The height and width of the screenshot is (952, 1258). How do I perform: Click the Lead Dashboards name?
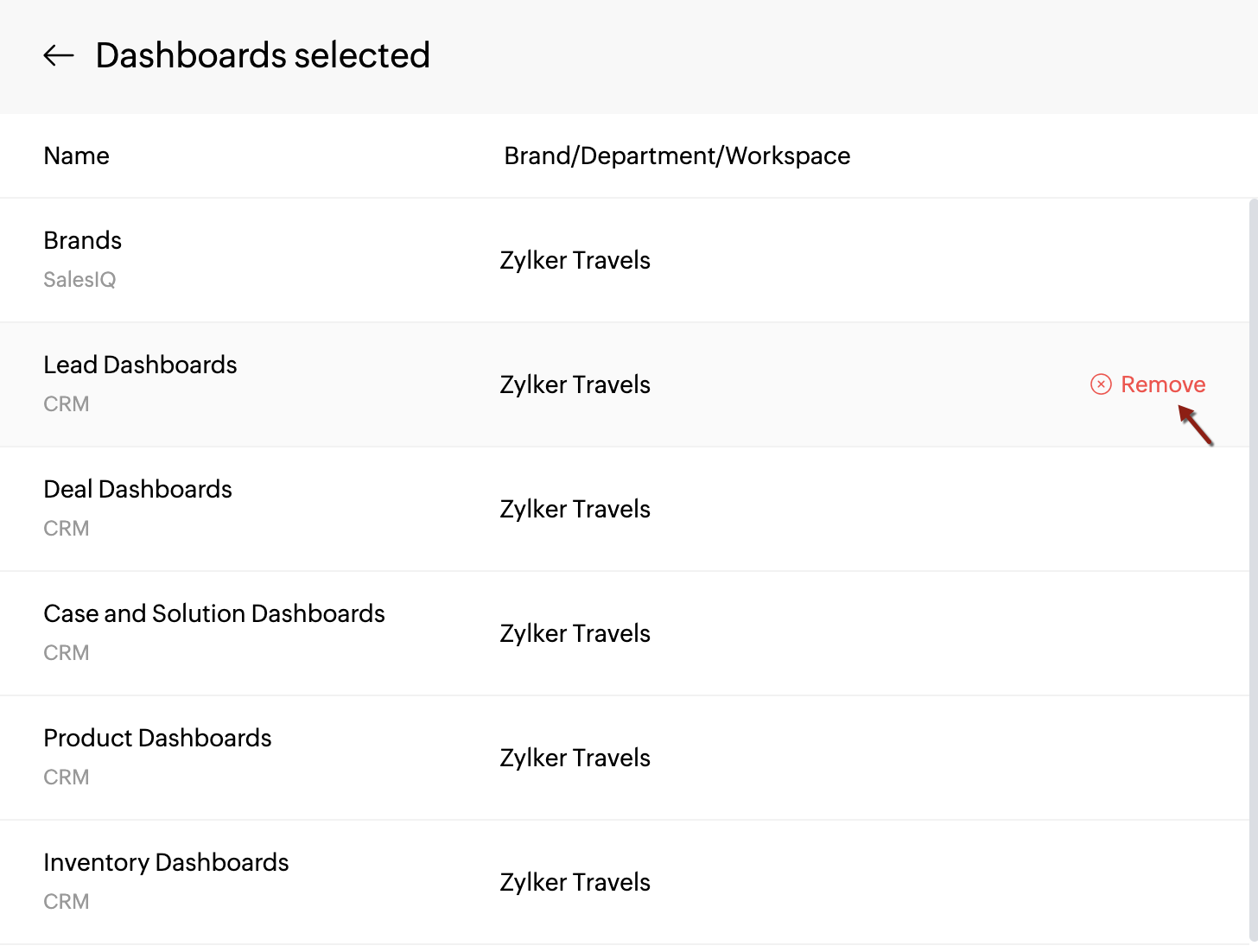(x=140, y=365)
